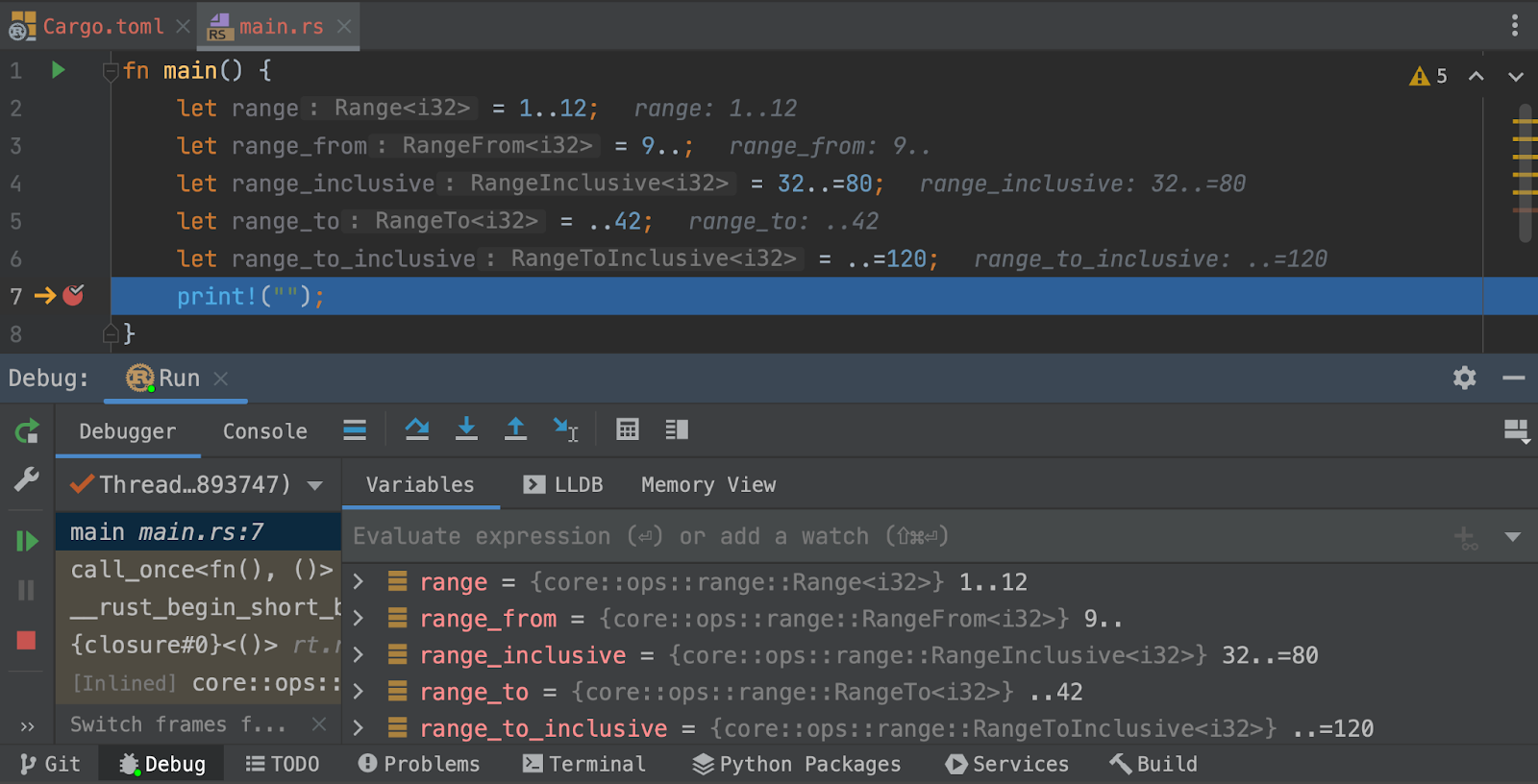Show execution point icon
This screenshot has height=784, width=1538.
coord(355,429)
